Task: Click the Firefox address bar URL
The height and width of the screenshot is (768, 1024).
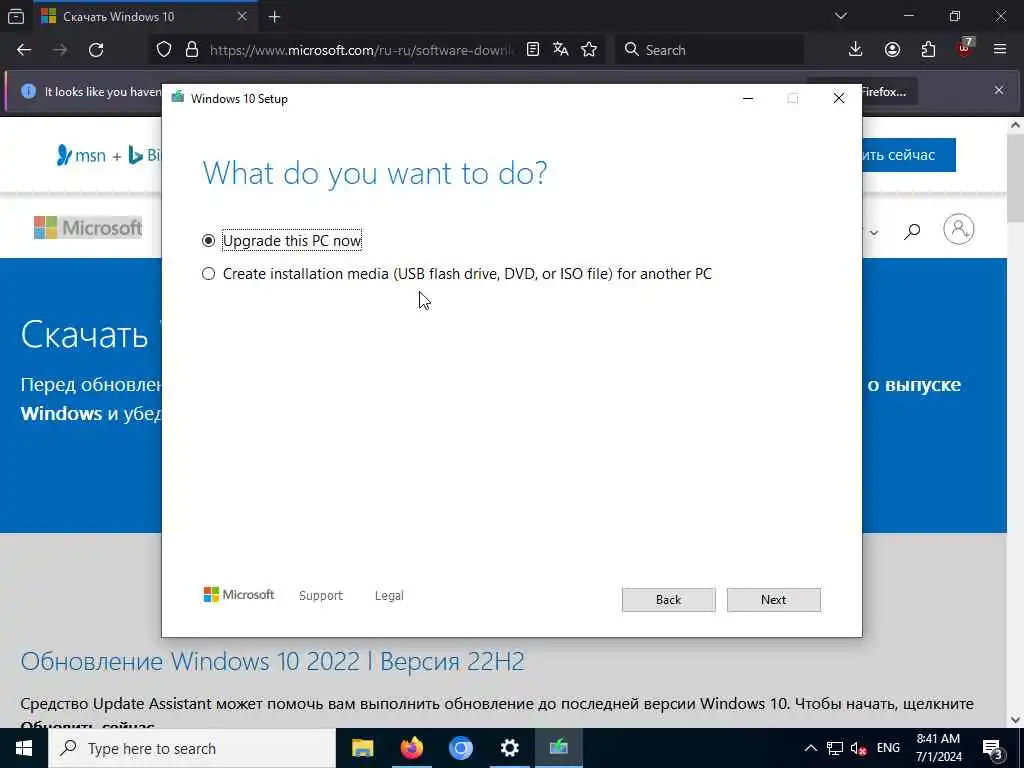Action: tap(361, 50)
